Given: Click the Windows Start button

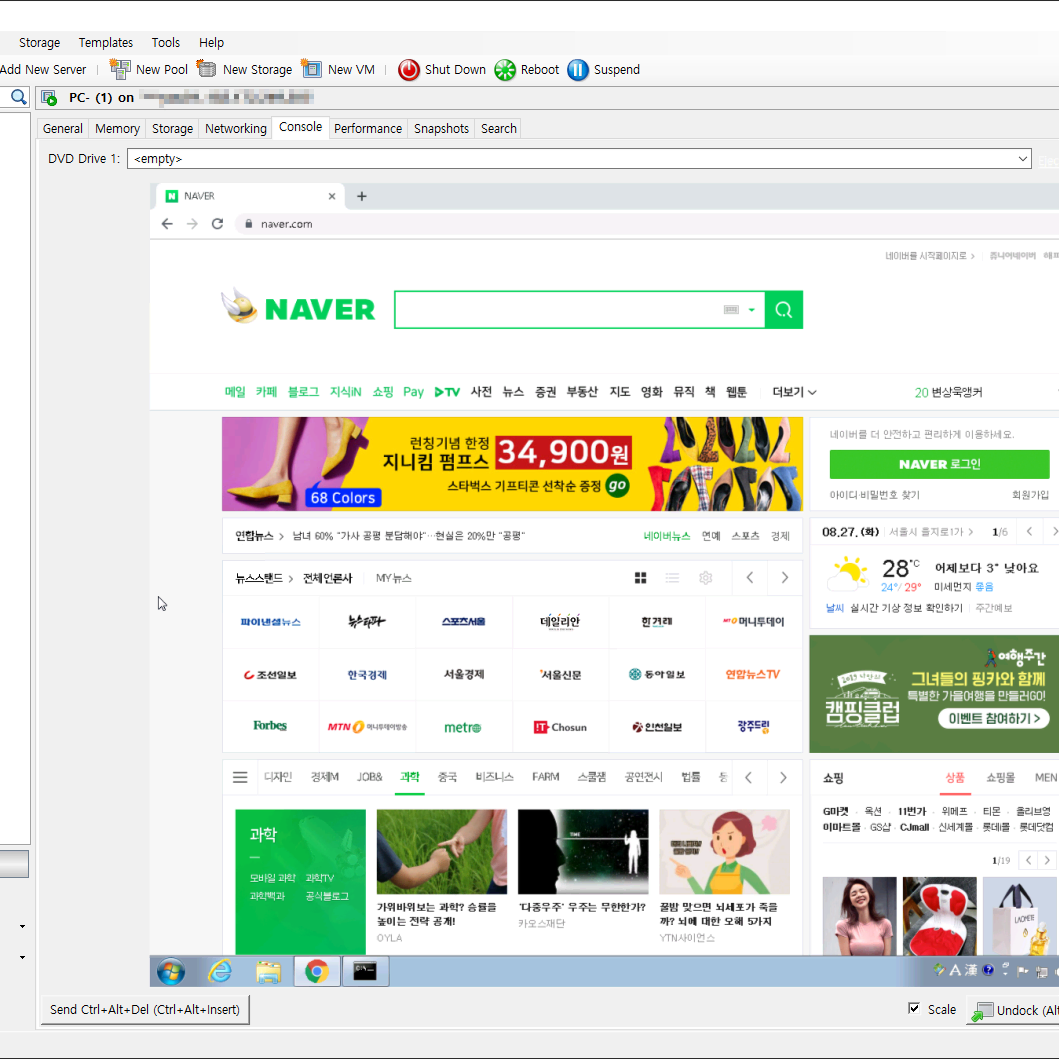Looking at the screenshot, I should [x=171, y=972].
